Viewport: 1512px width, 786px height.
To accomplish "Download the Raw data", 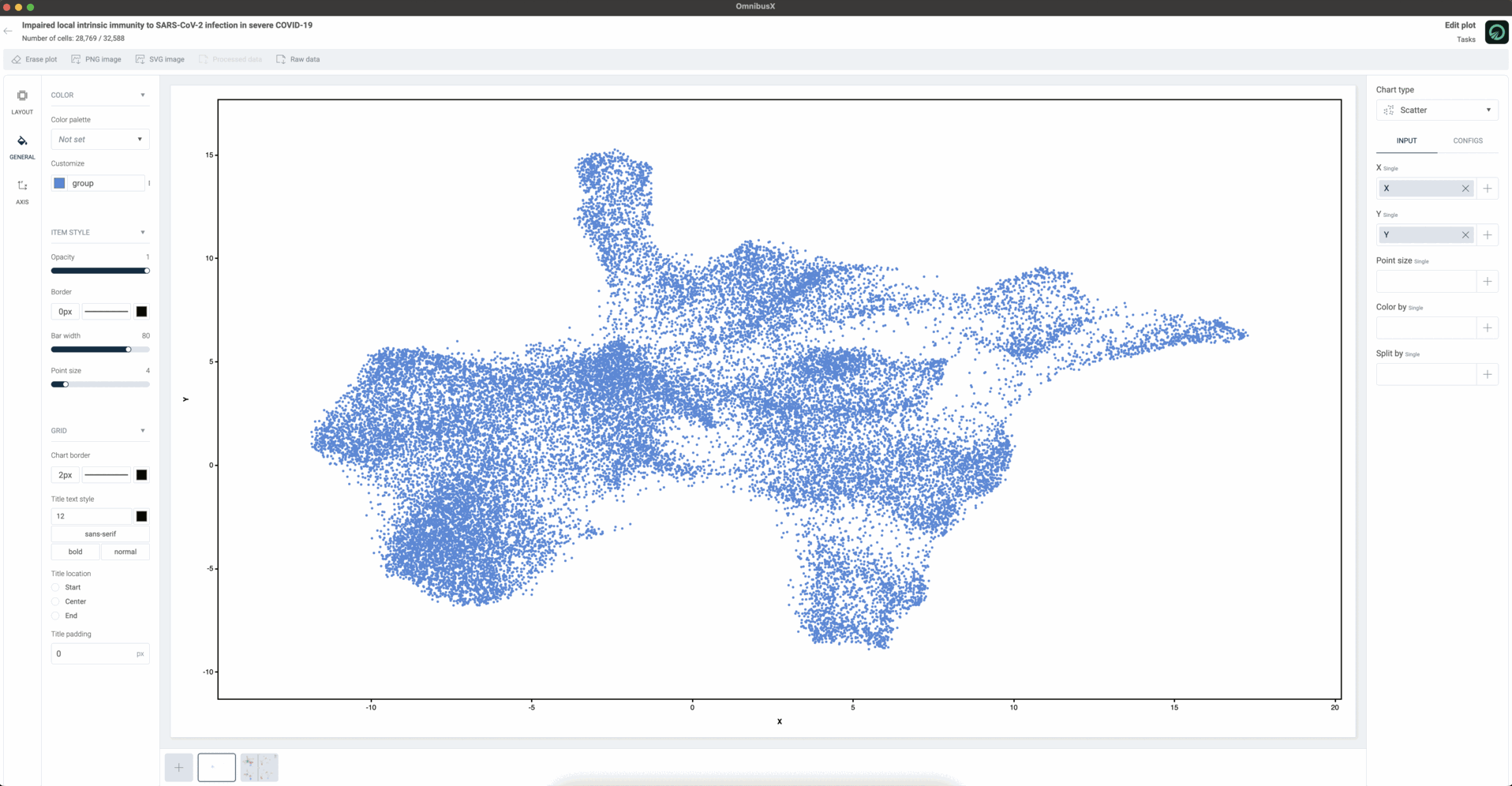I will [x=298, y=59].
